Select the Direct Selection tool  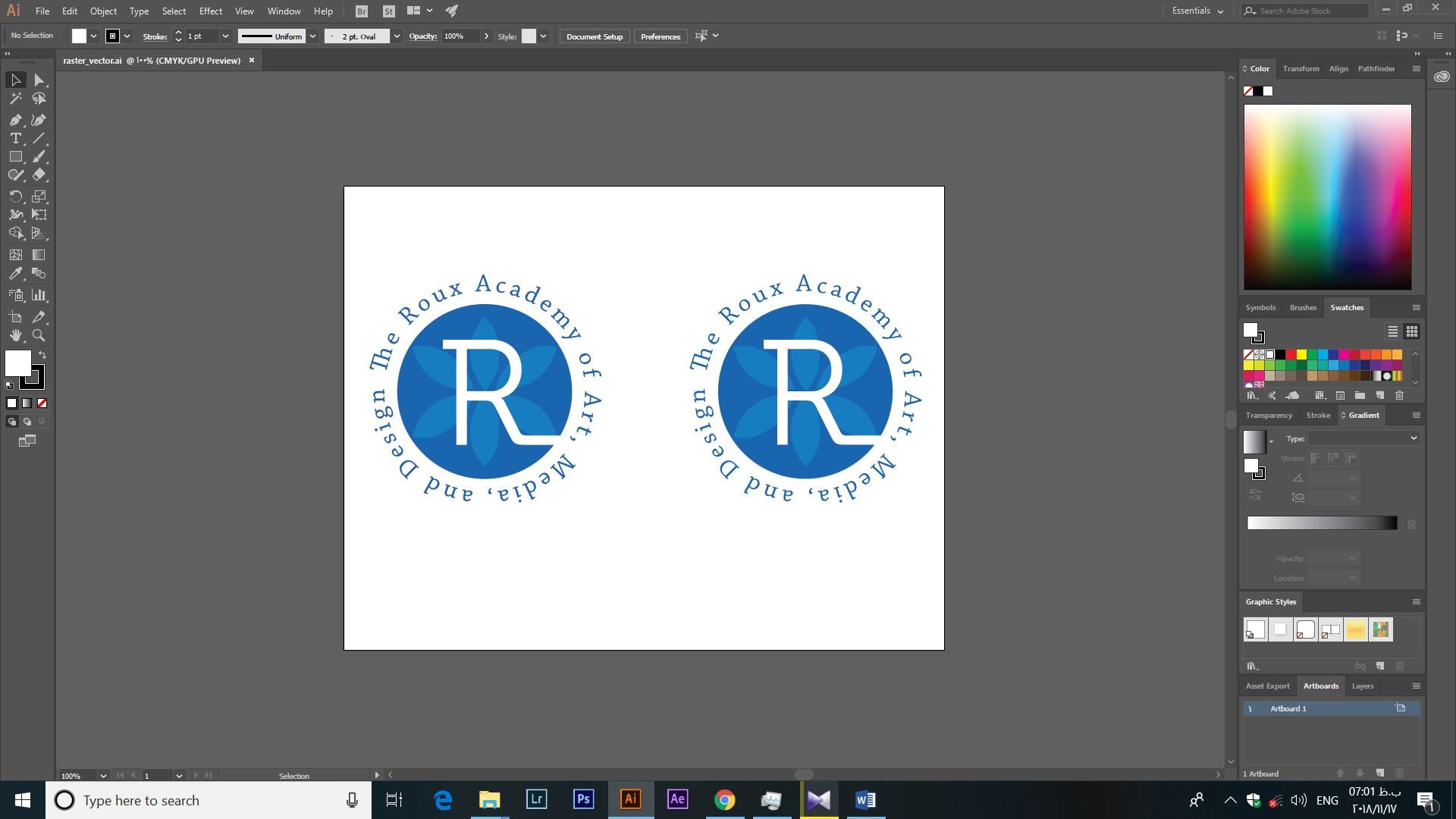[39, 80]
